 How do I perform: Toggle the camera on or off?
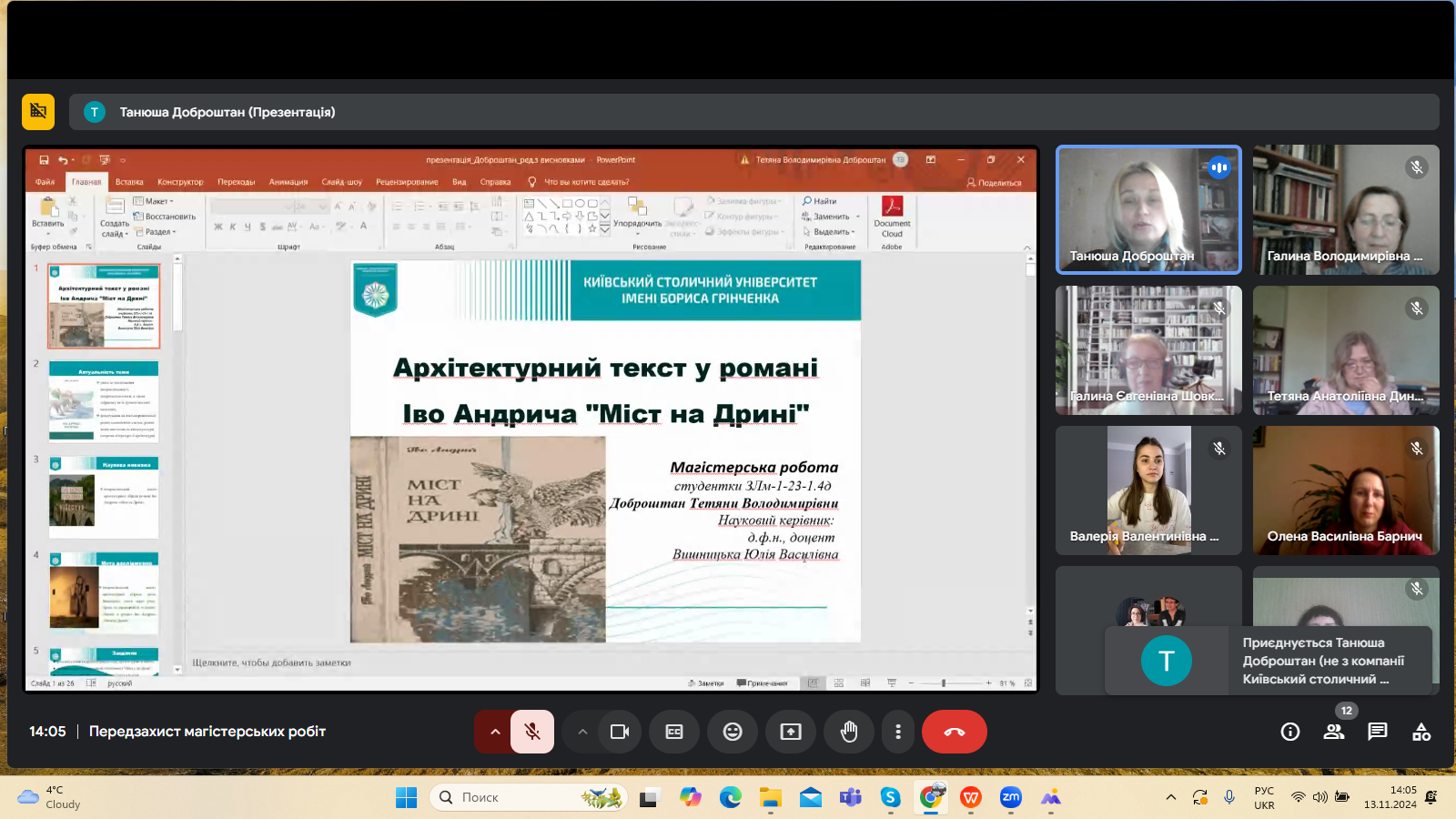(x=620, y=732)
